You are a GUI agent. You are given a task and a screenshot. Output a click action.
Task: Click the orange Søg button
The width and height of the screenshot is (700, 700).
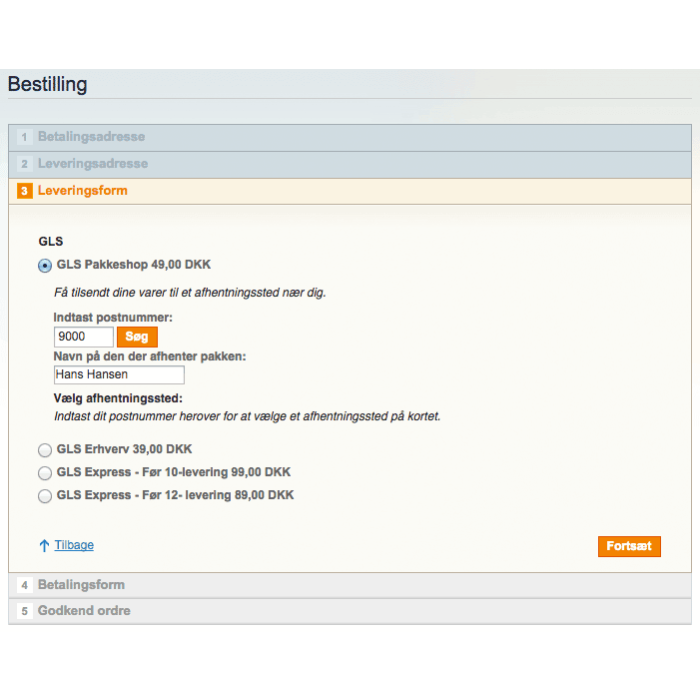click(137, 337)
